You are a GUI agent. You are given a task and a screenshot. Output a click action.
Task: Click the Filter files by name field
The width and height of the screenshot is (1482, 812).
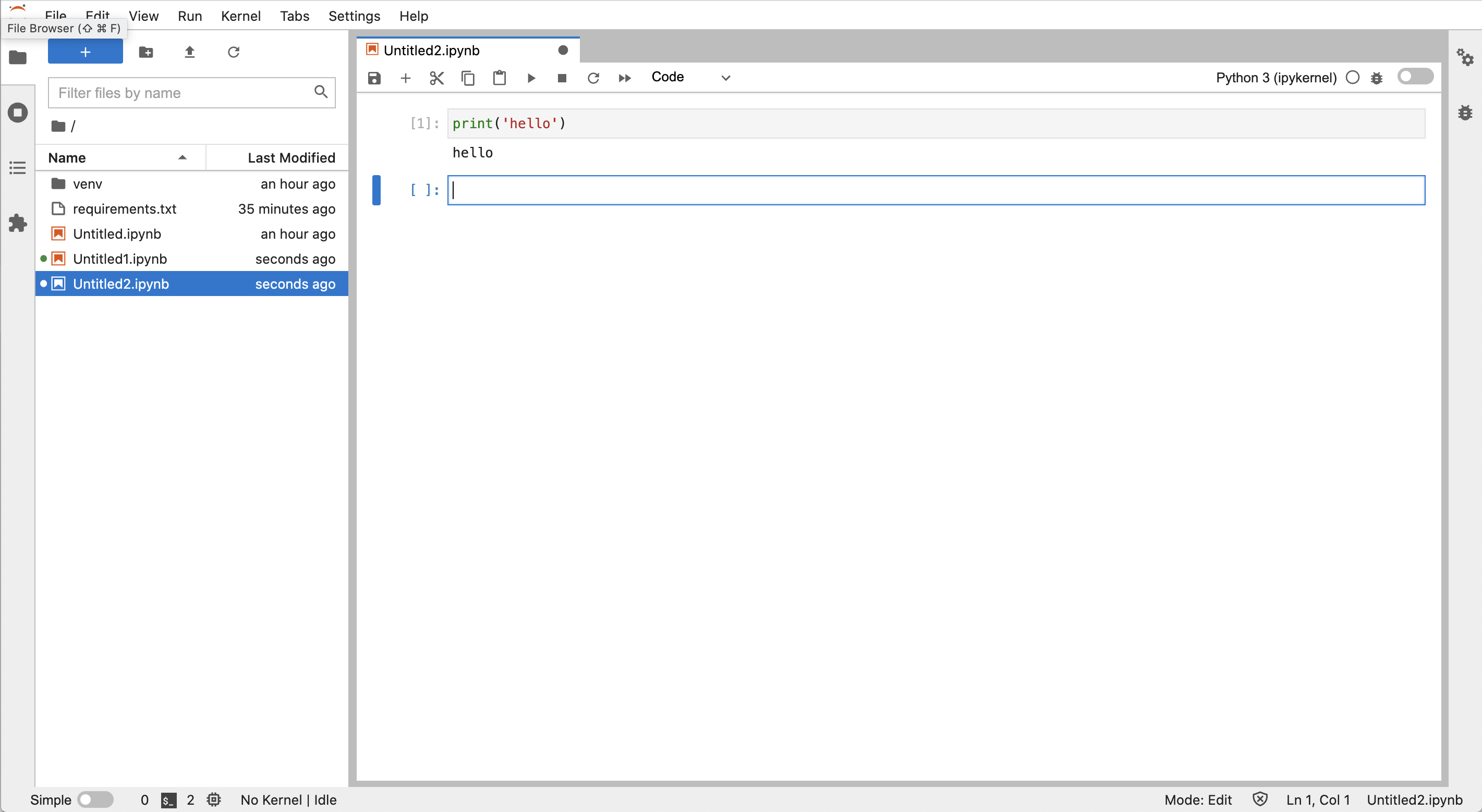point(191,93)
